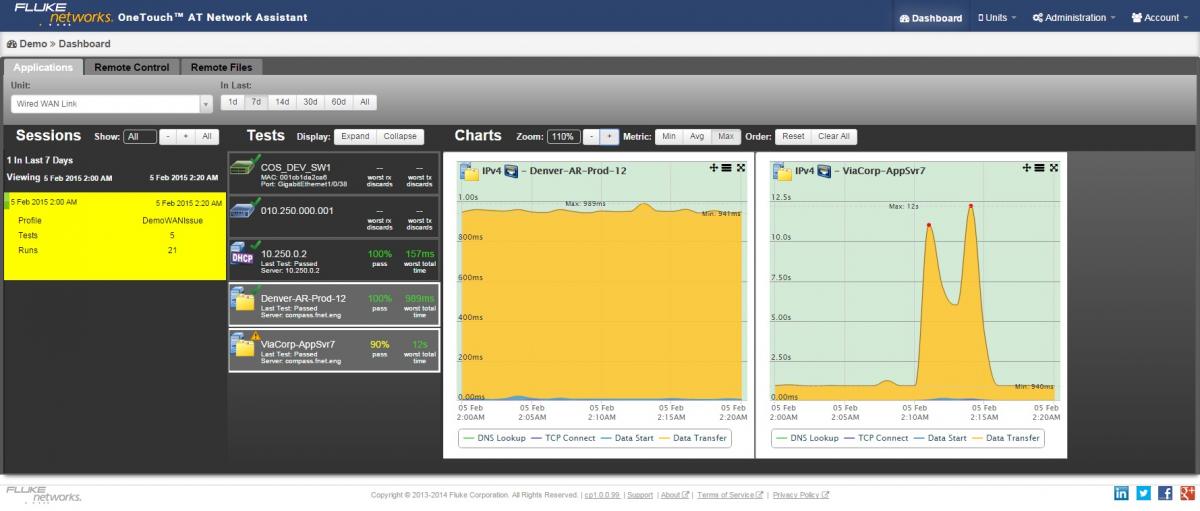Click the DHCP test icon for 10.250.0.2
The image size is (1200, 511).
click(x=243, y=255)
